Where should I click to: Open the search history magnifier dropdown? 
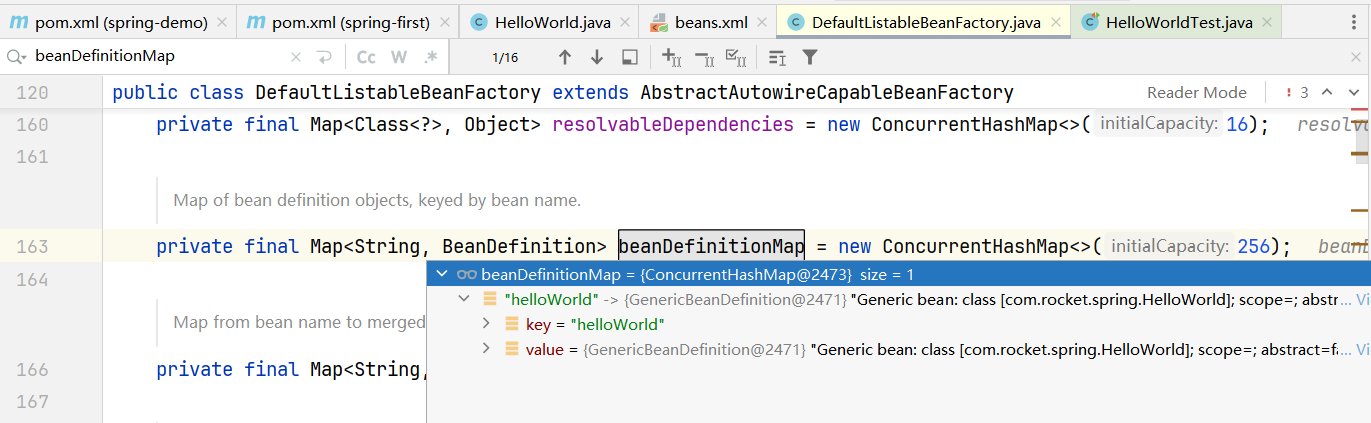click(16, 57)
